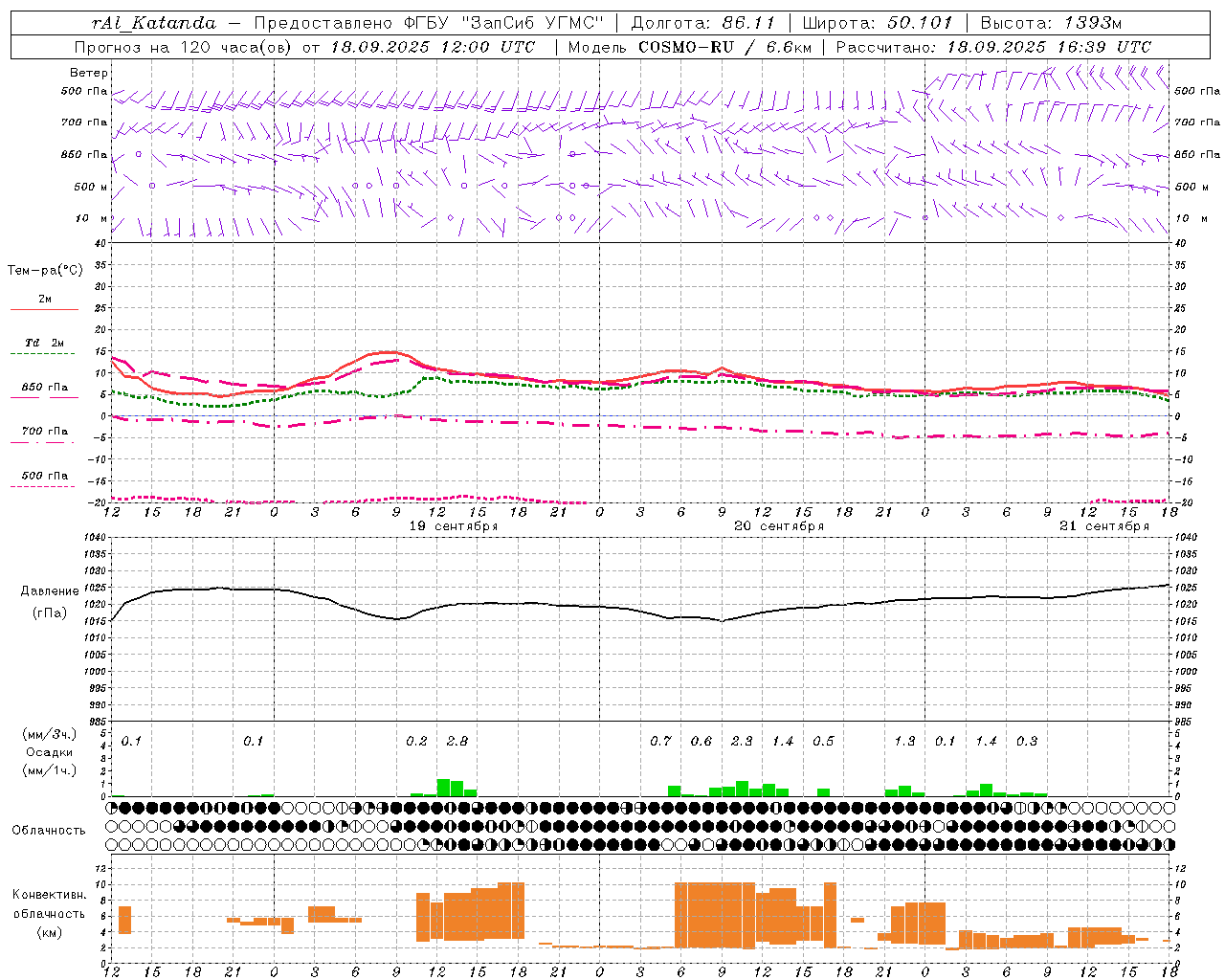This screenshot has width=1225, height=980.
Task: Click the 20 сентября date label
Action: point(779,526)
